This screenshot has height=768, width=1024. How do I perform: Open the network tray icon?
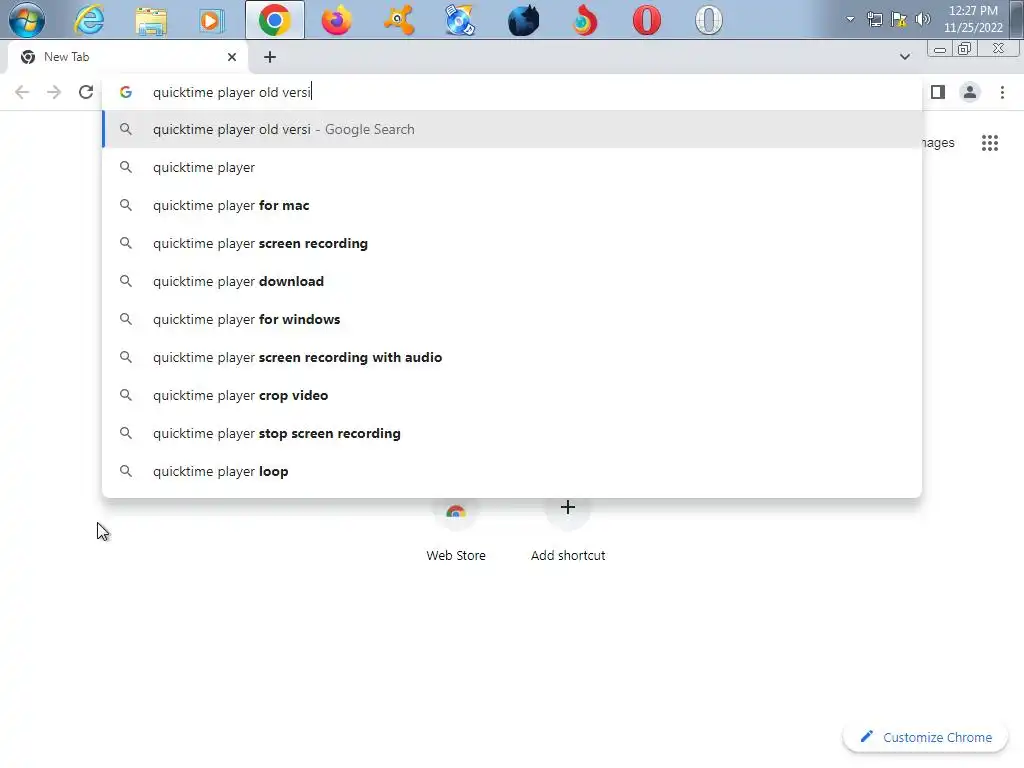(x=874, y=19)
